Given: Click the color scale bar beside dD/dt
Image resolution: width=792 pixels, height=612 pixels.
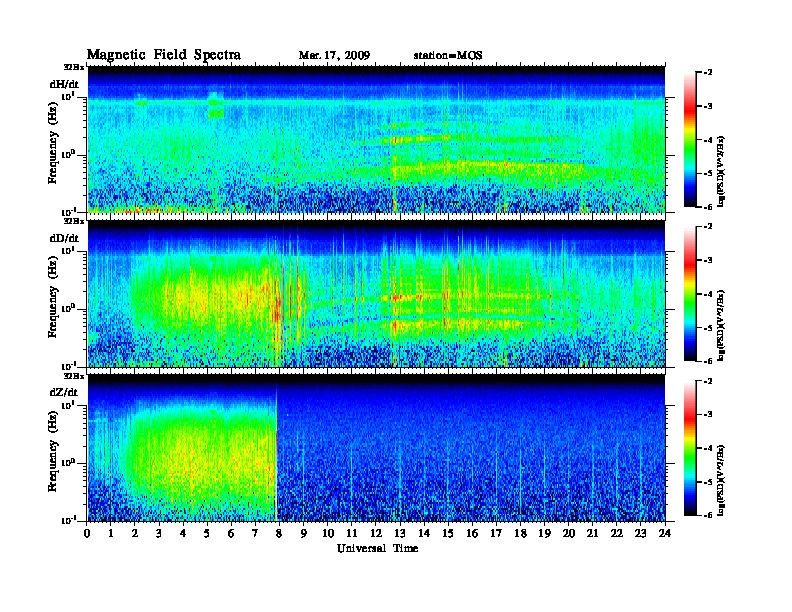Looking at the screenshot, I should coord(690,294).
